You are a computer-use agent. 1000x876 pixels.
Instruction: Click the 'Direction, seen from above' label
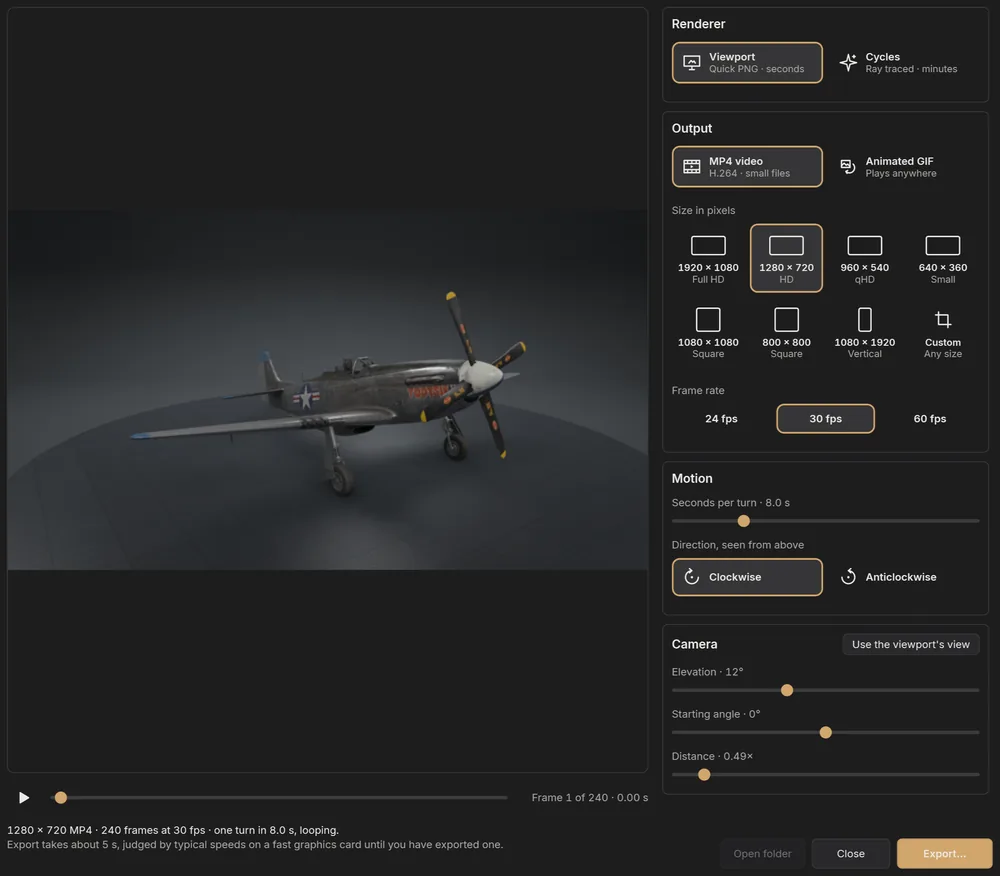pyautogui.click(x=737, y=545)
